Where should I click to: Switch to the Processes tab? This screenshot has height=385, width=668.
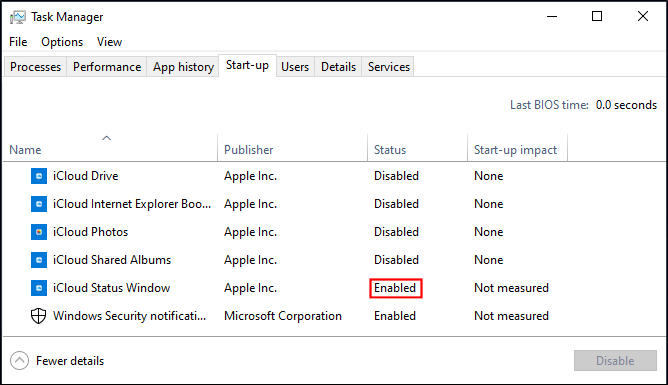(35, 67)
